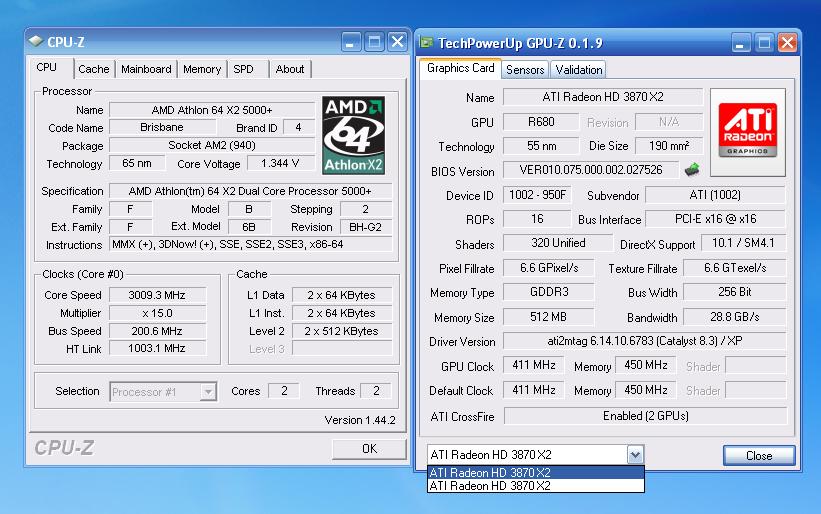Image resolution: width=821 pixels, height=514 pixels.
Task: Minimize the CPU-Z window
Action: (x=350, y=42)
